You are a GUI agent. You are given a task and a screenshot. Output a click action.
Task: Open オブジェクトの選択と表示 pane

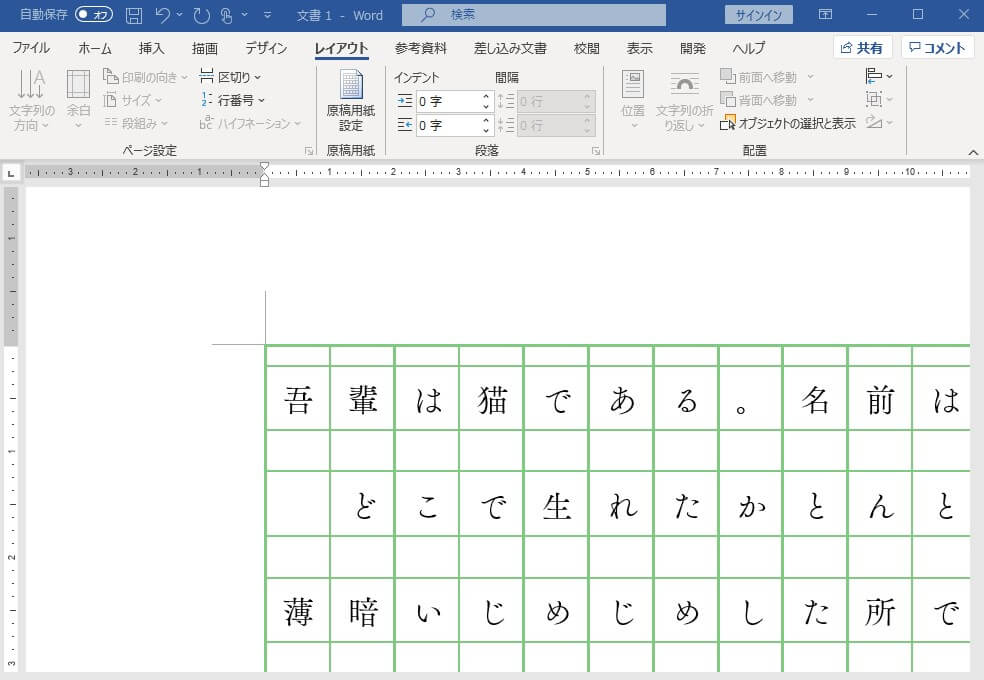coord(788,123)
